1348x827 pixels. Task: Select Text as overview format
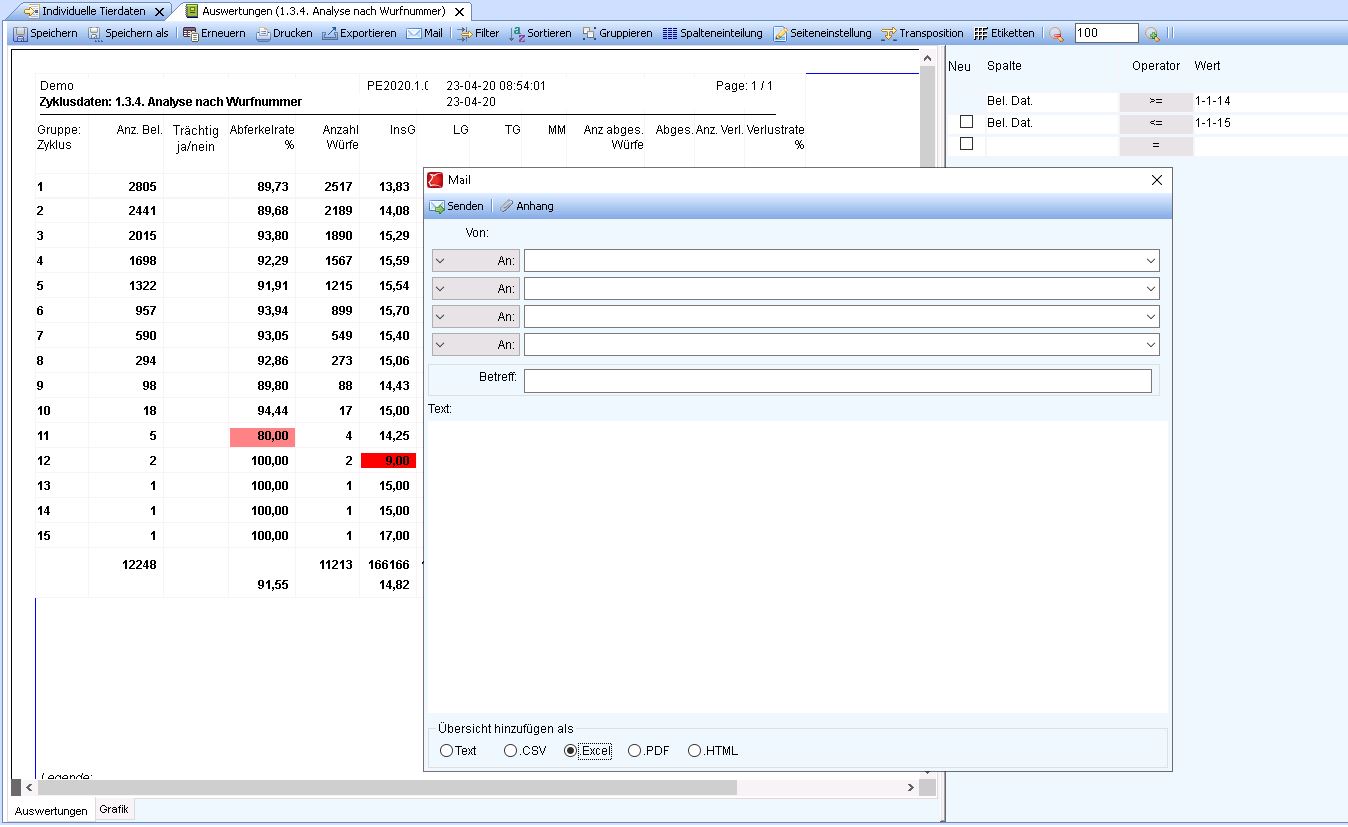[x=446, y=751]
